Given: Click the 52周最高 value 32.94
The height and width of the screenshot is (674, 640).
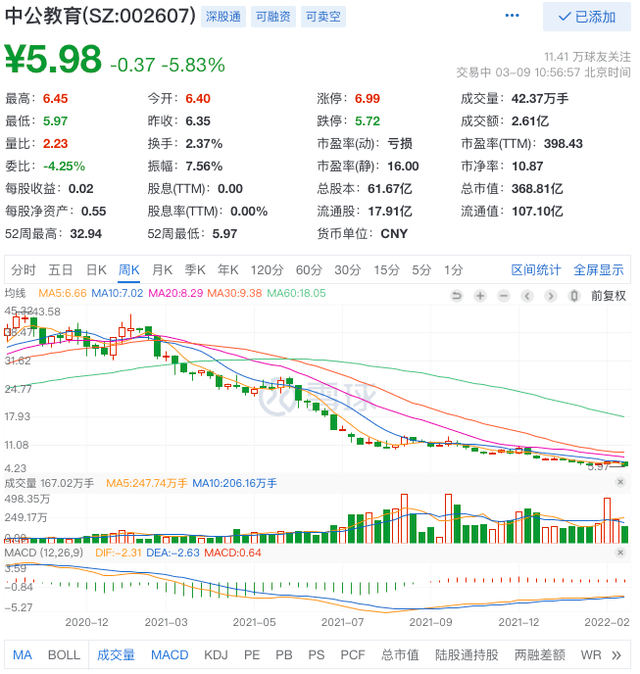Looking at the screenshot, I should click(86, 234).
